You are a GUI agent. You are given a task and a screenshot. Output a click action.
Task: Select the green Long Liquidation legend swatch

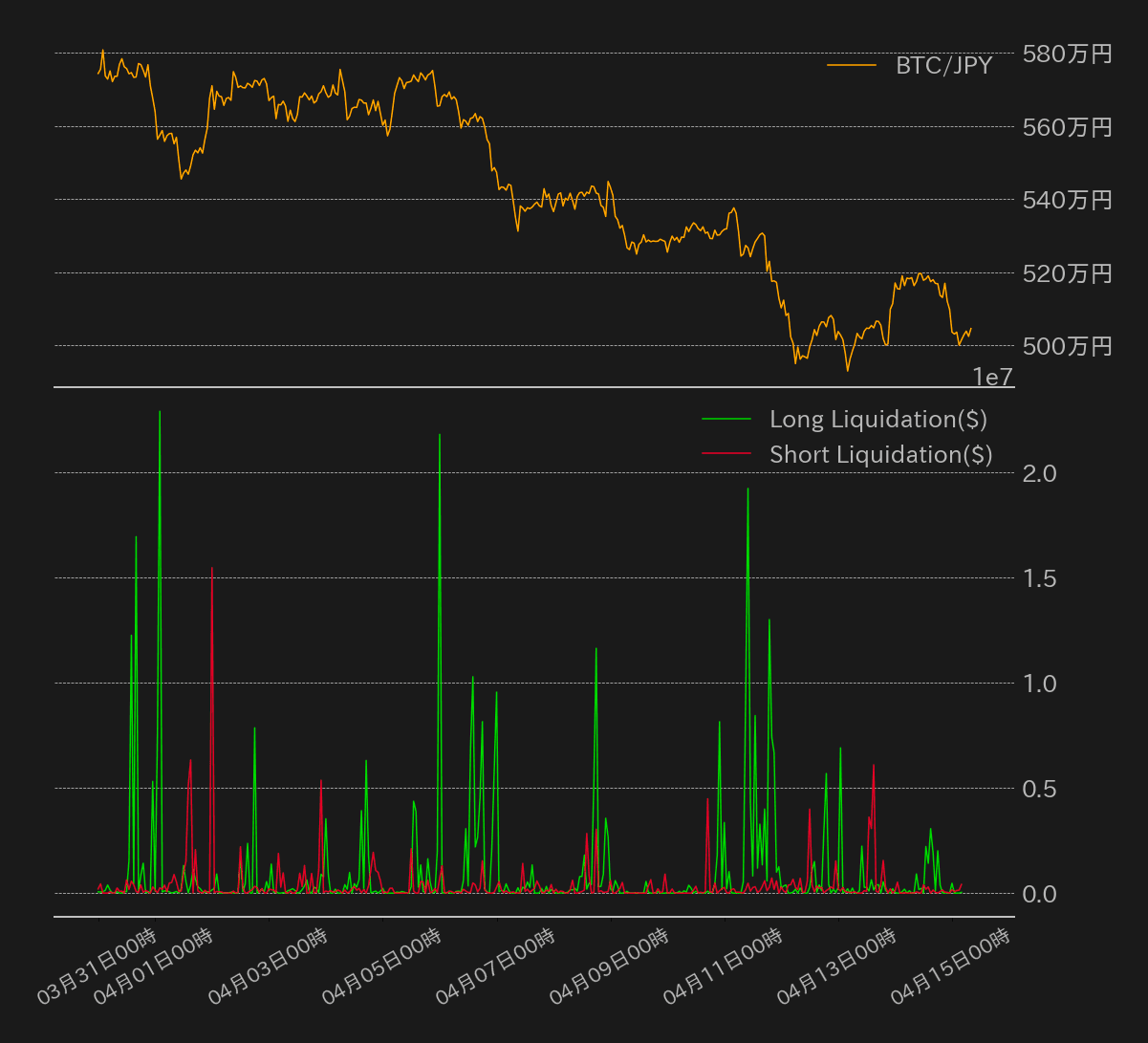coord(726,419)
